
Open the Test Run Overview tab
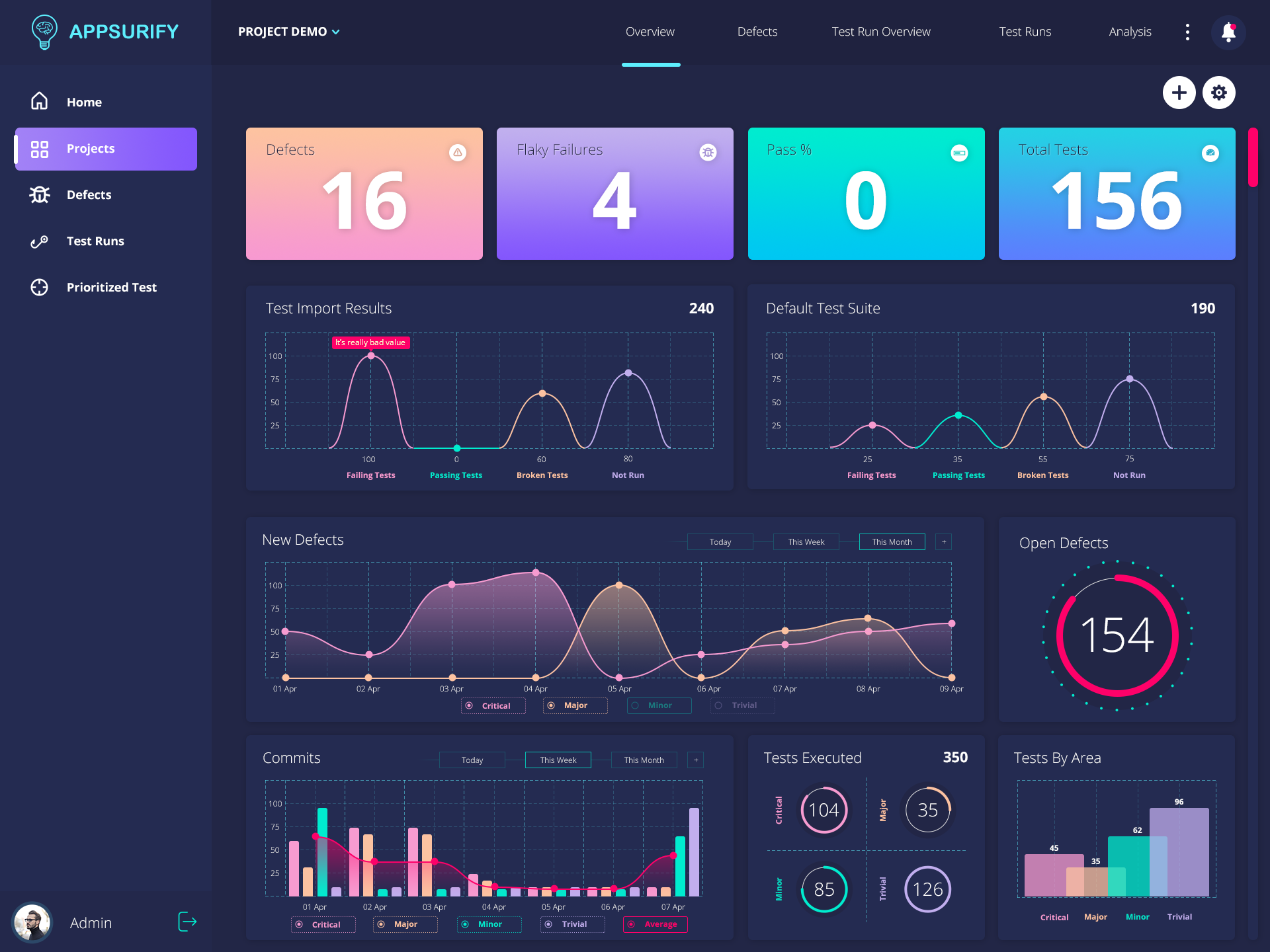[881, 32]
